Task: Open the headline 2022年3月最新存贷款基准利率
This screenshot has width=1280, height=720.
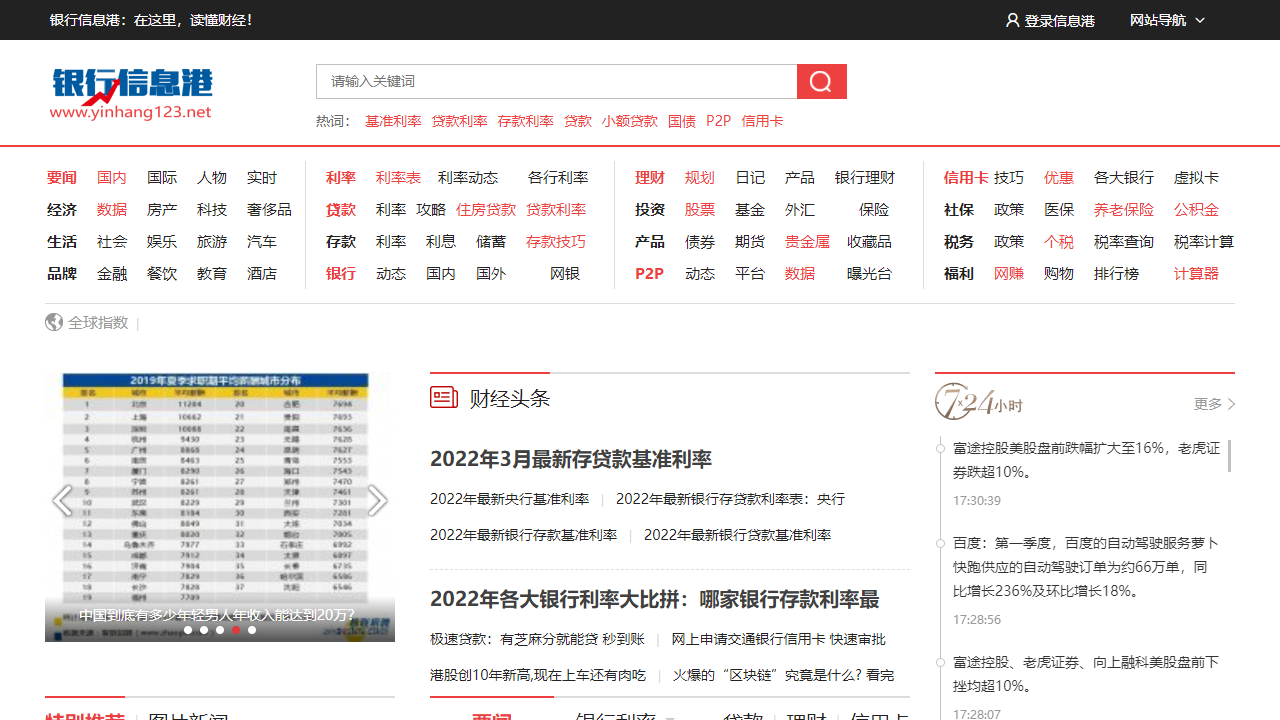Action: point(571,460)
